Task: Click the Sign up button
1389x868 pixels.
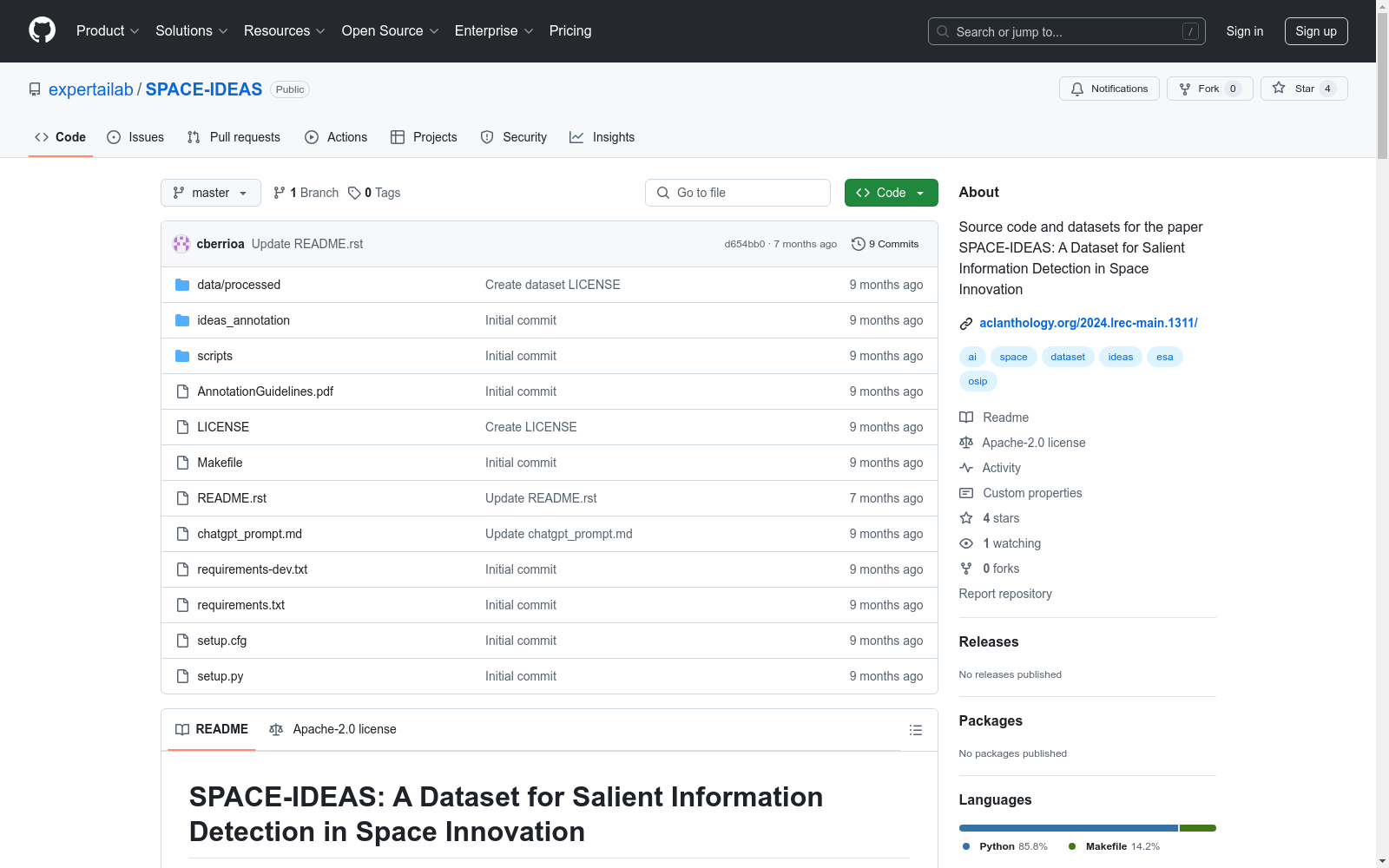Action: click(x=1316, y=31)
